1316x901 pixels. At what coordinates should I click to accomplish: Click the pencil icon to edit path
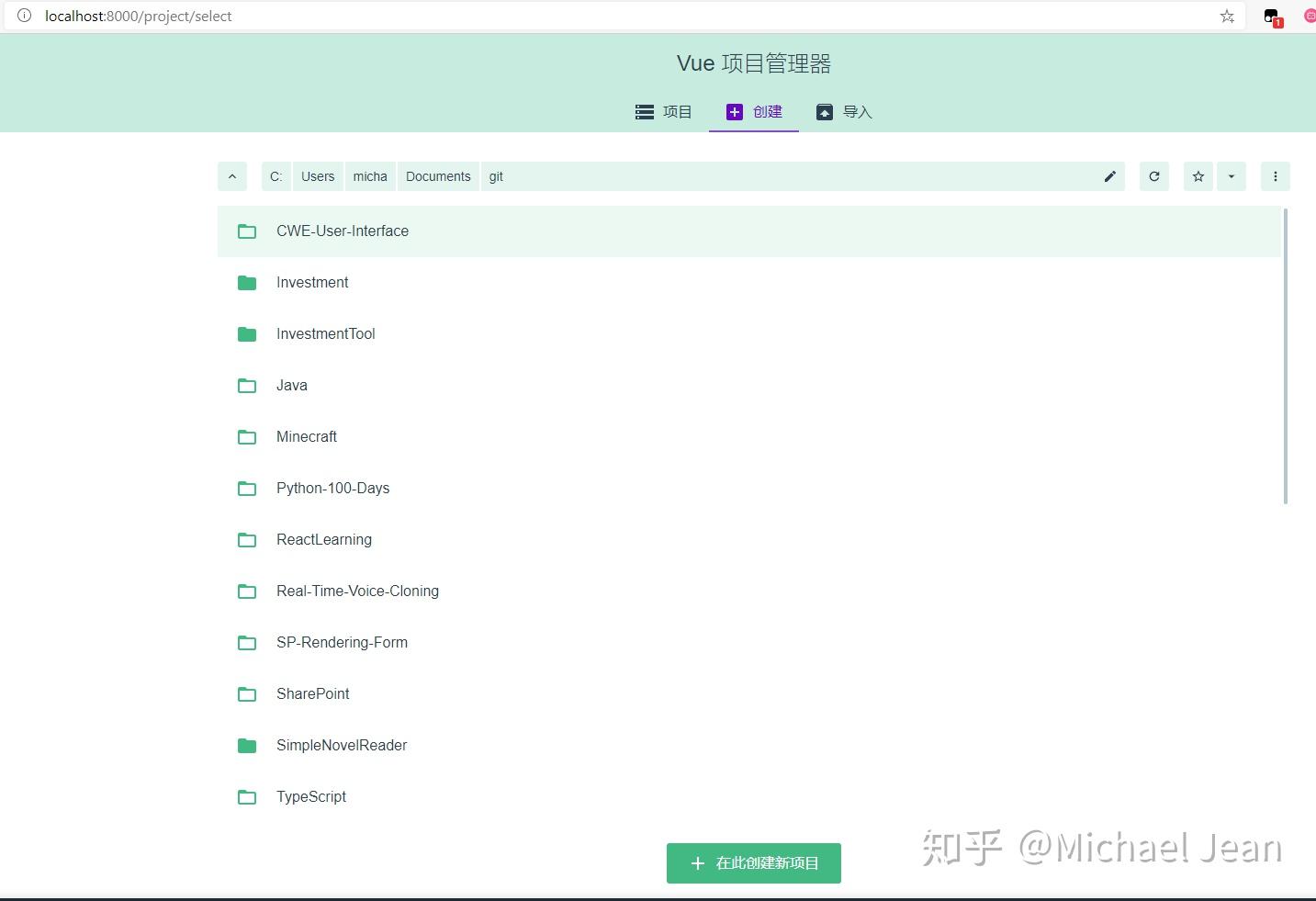[x=1109, y=176]
